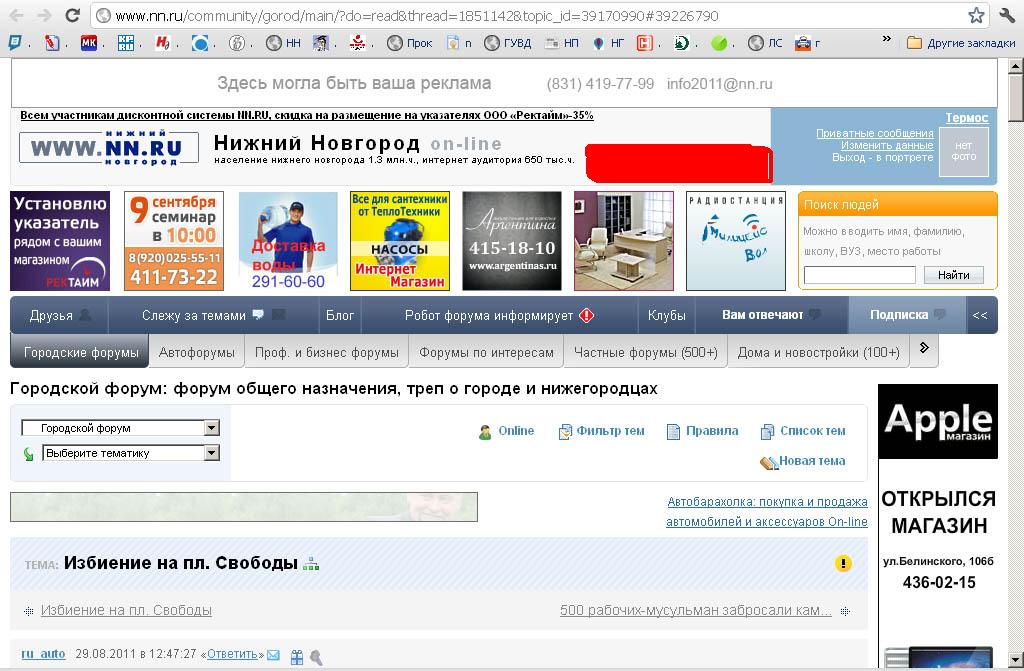The image size is (1024, 671).
Task: Open the МК bookmark icon
Action: 89,43
